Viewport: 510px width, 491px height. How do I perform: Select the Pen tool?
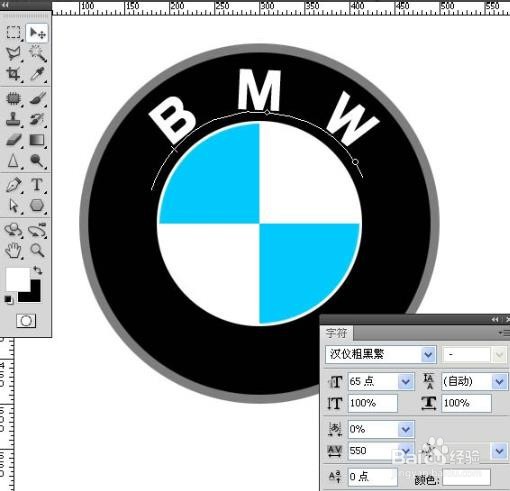click(x=13, y=185)
